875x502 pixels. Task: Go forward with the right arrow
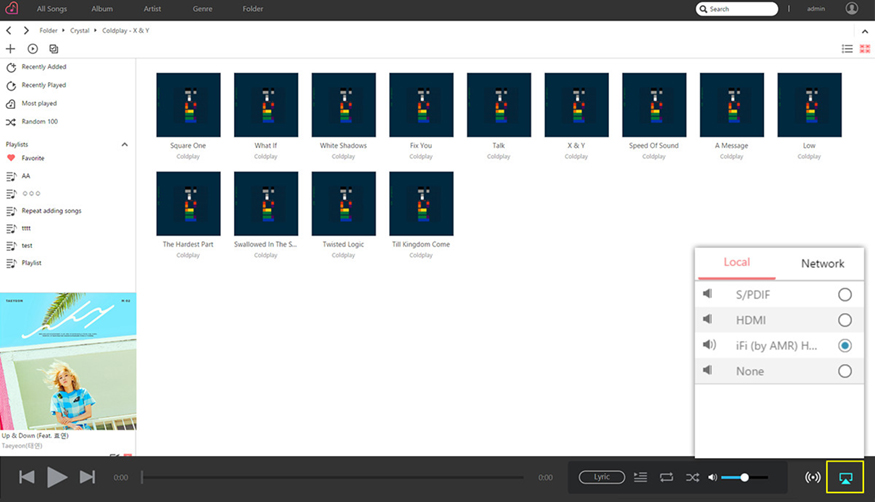[26, 31]
